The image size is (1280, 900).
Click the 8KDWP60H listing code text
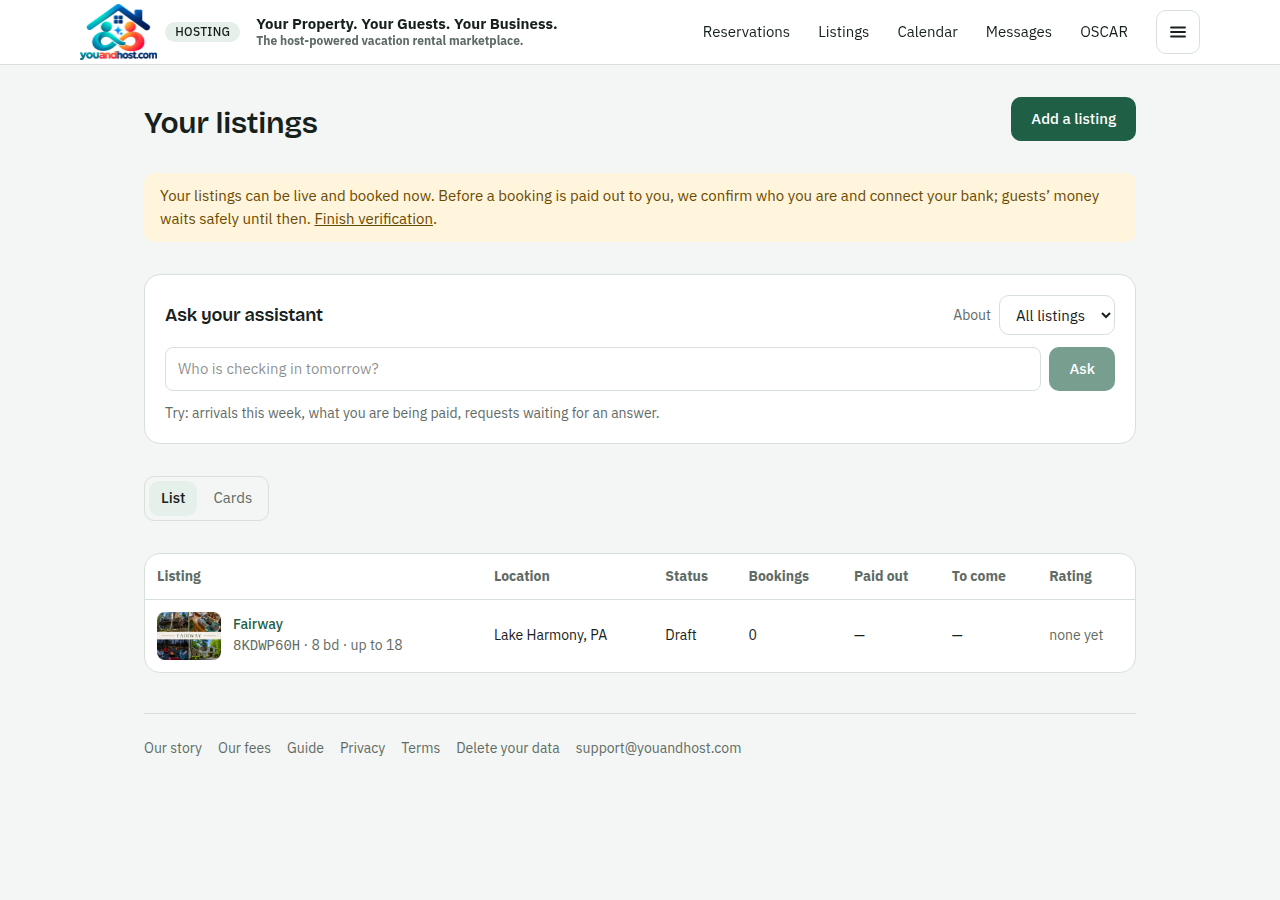coord(266,645)
